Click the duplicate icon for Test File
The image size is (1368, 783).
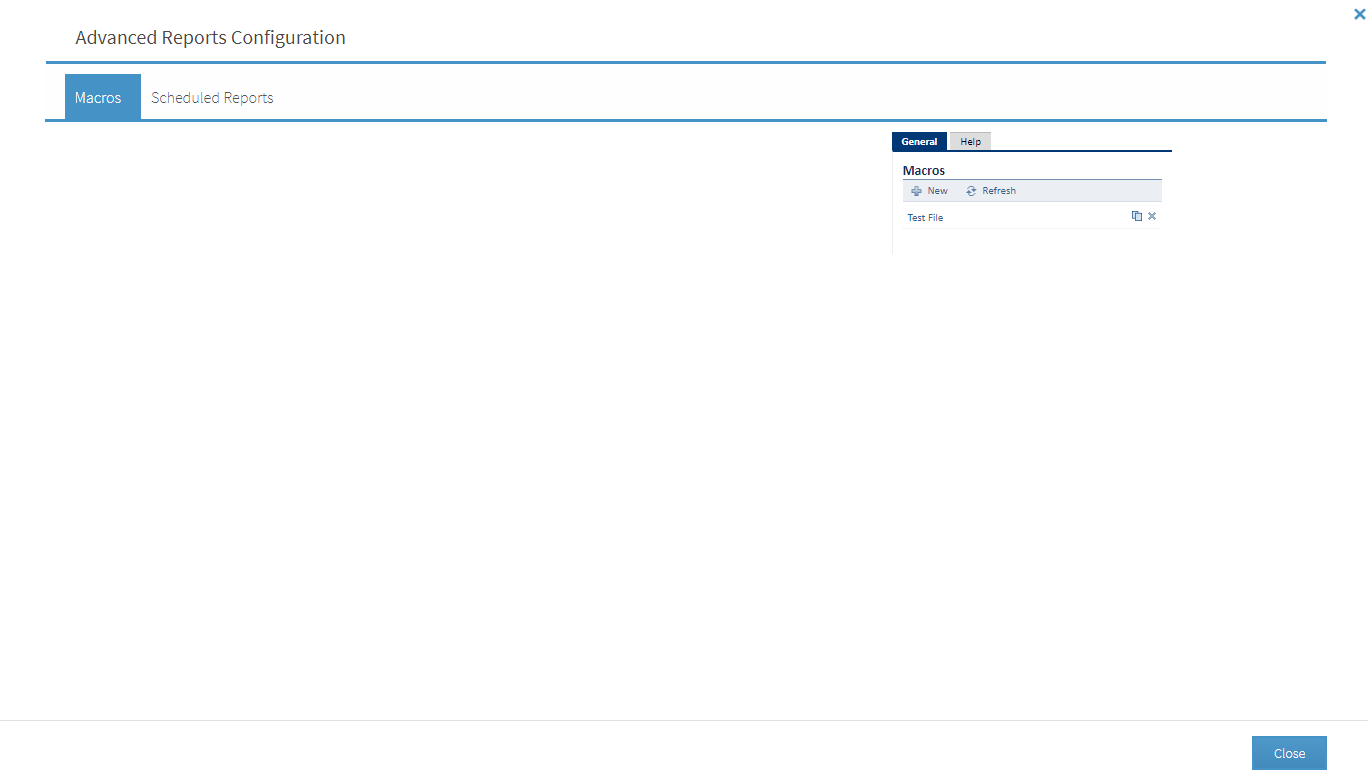pyautogui.click(x=1136, y=216)
